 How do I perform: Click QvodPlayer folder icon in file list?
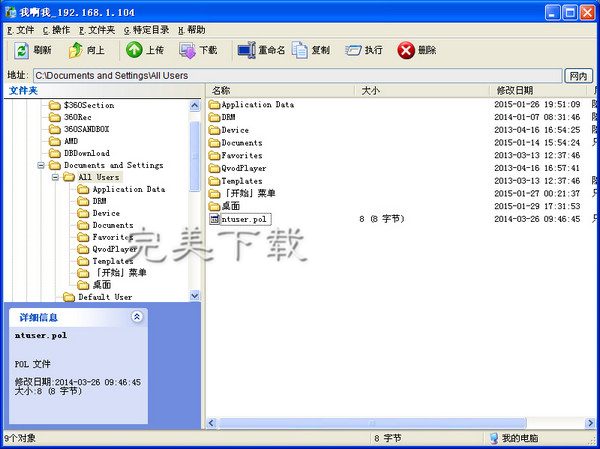tap(214, 168)
